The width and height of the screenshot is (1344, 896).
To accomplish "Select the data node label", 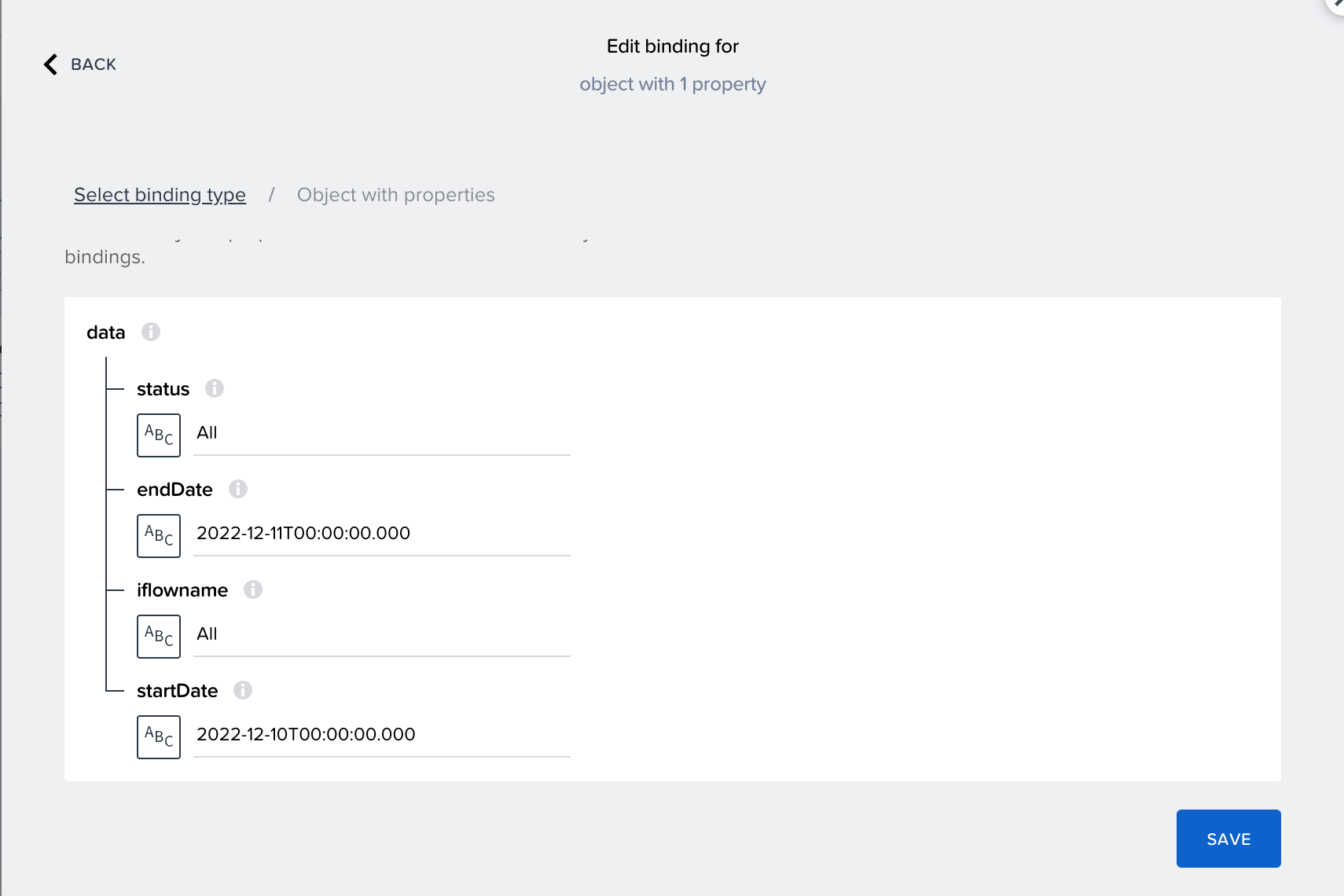I will point(105,332).
